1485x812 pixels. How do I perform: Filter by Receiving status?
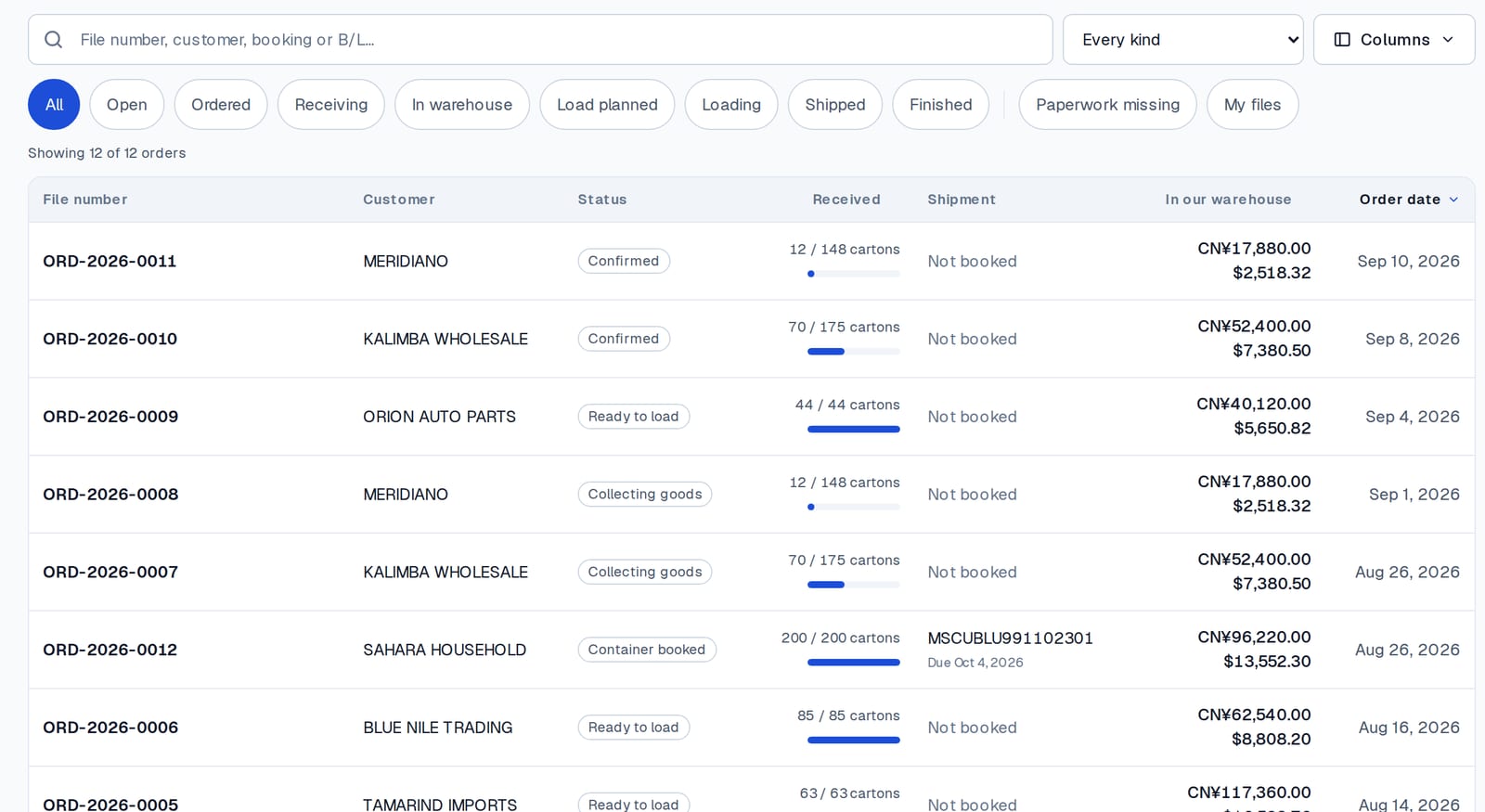click(331, 105)
